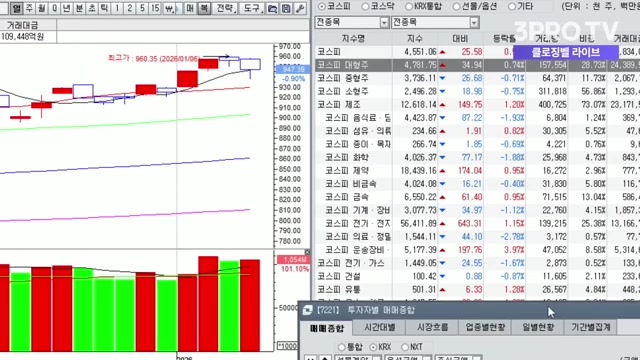This screenshot has width=640, height=360.
Task: Open the 일별현황 tab
Action: 538,327
